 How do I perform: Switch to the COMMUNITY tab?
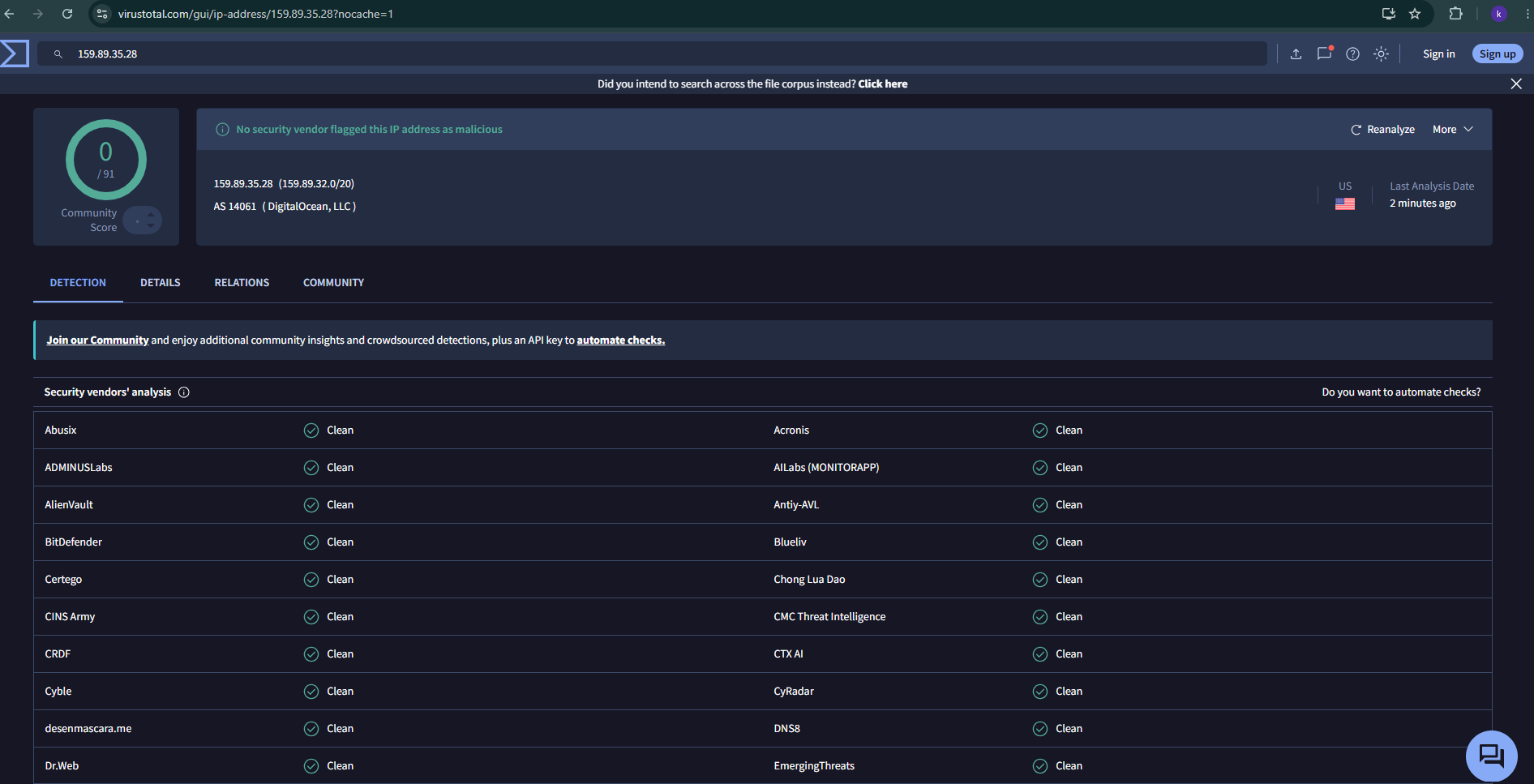(x=333, y=283)
